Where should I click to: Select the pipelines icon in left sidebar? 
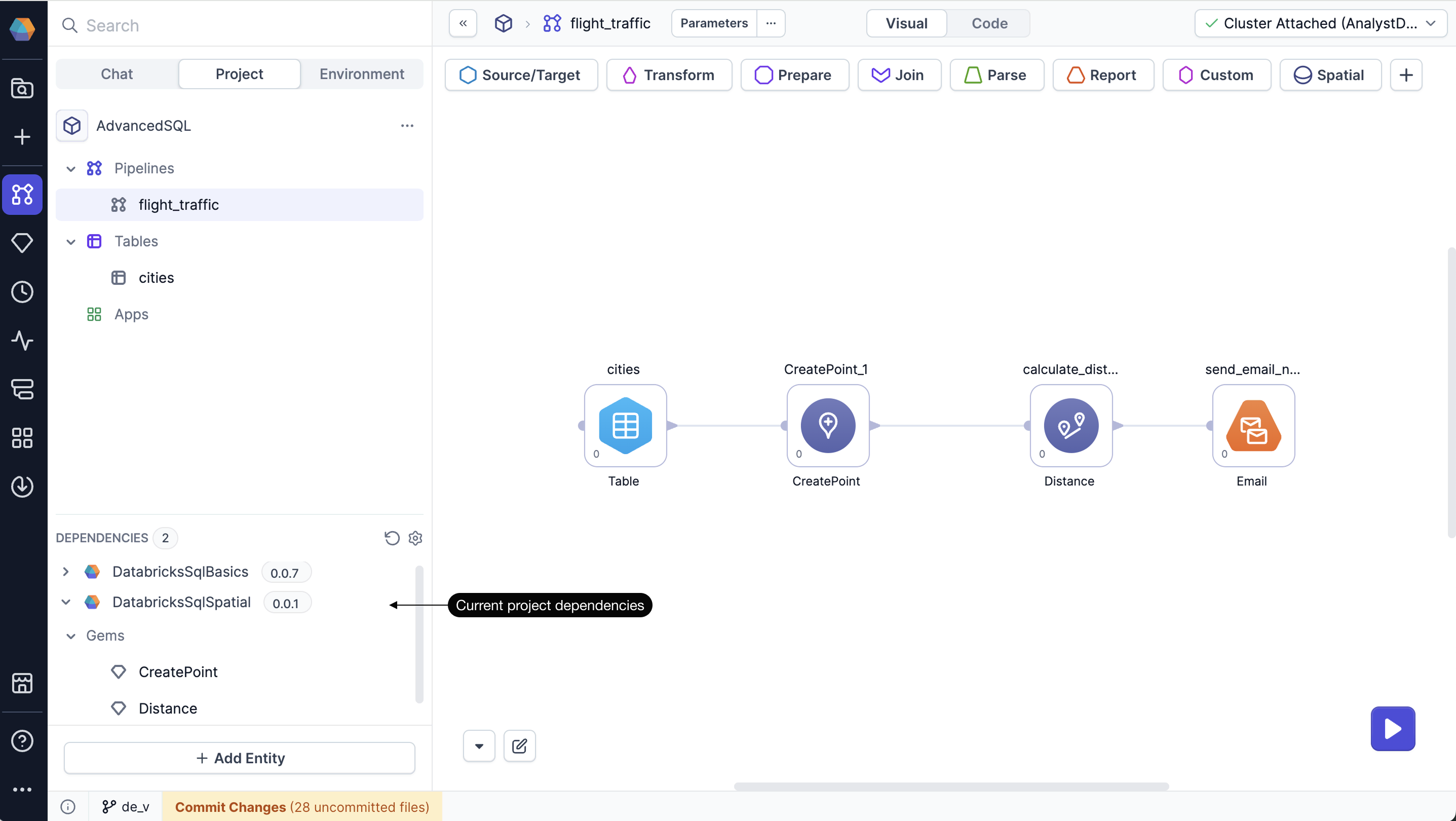[x=22, y=195]
